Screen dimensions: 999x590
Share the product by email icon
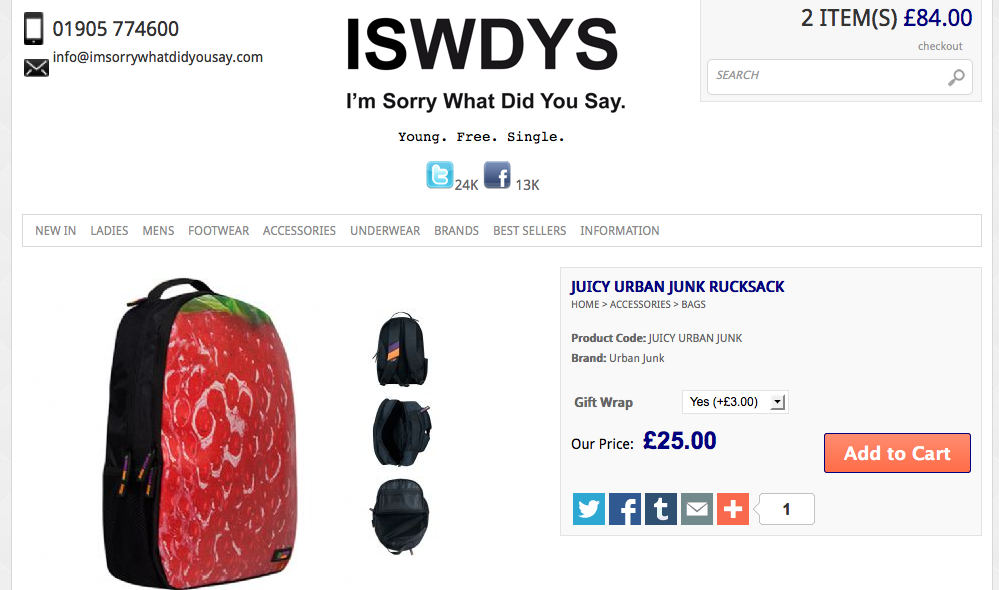click(x=697, y=509)
